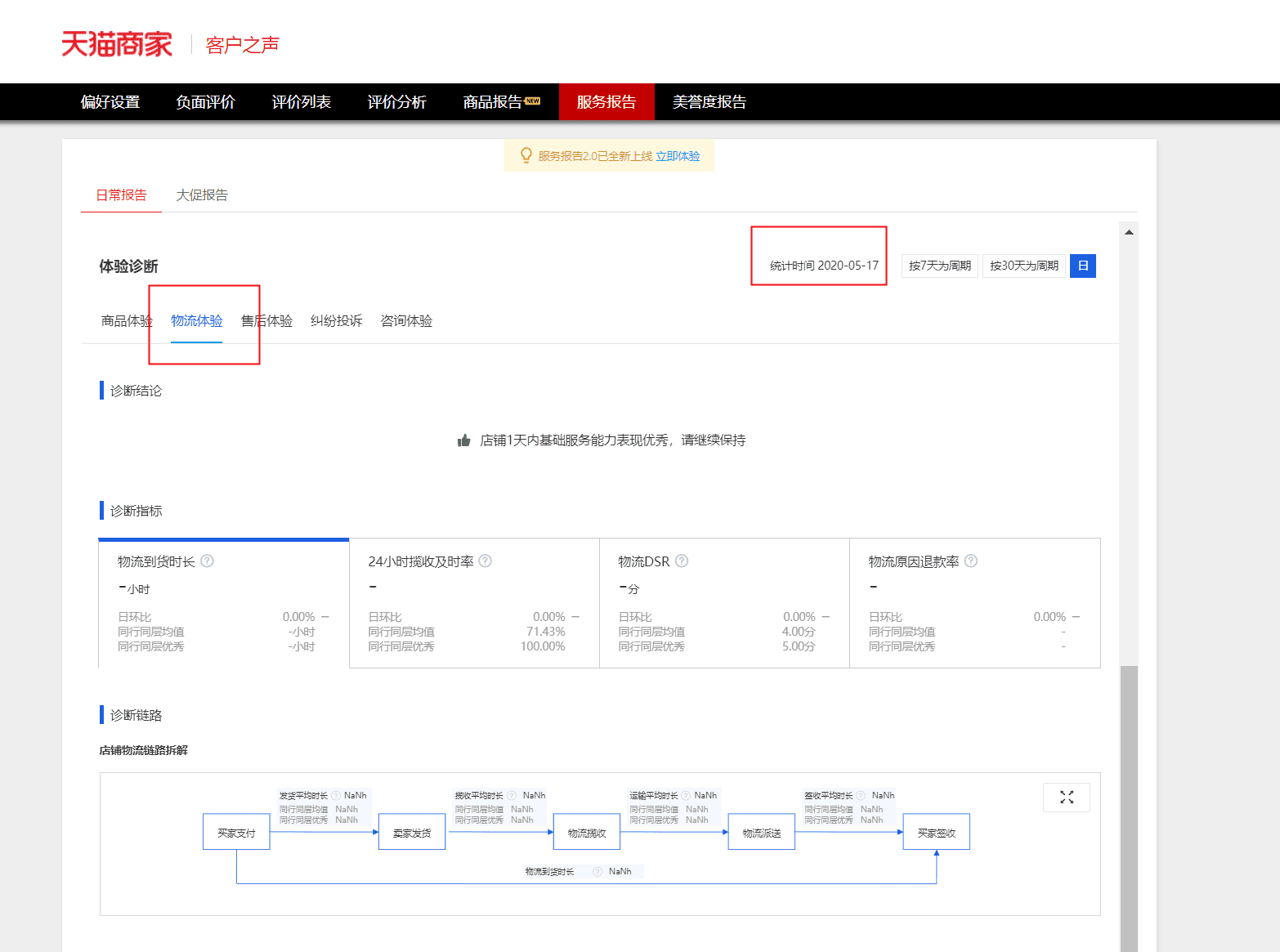Click the 物流派送 node in chain diagram
The width and height of the screenshot is (1280, 952).
click(x=762, y=832)
